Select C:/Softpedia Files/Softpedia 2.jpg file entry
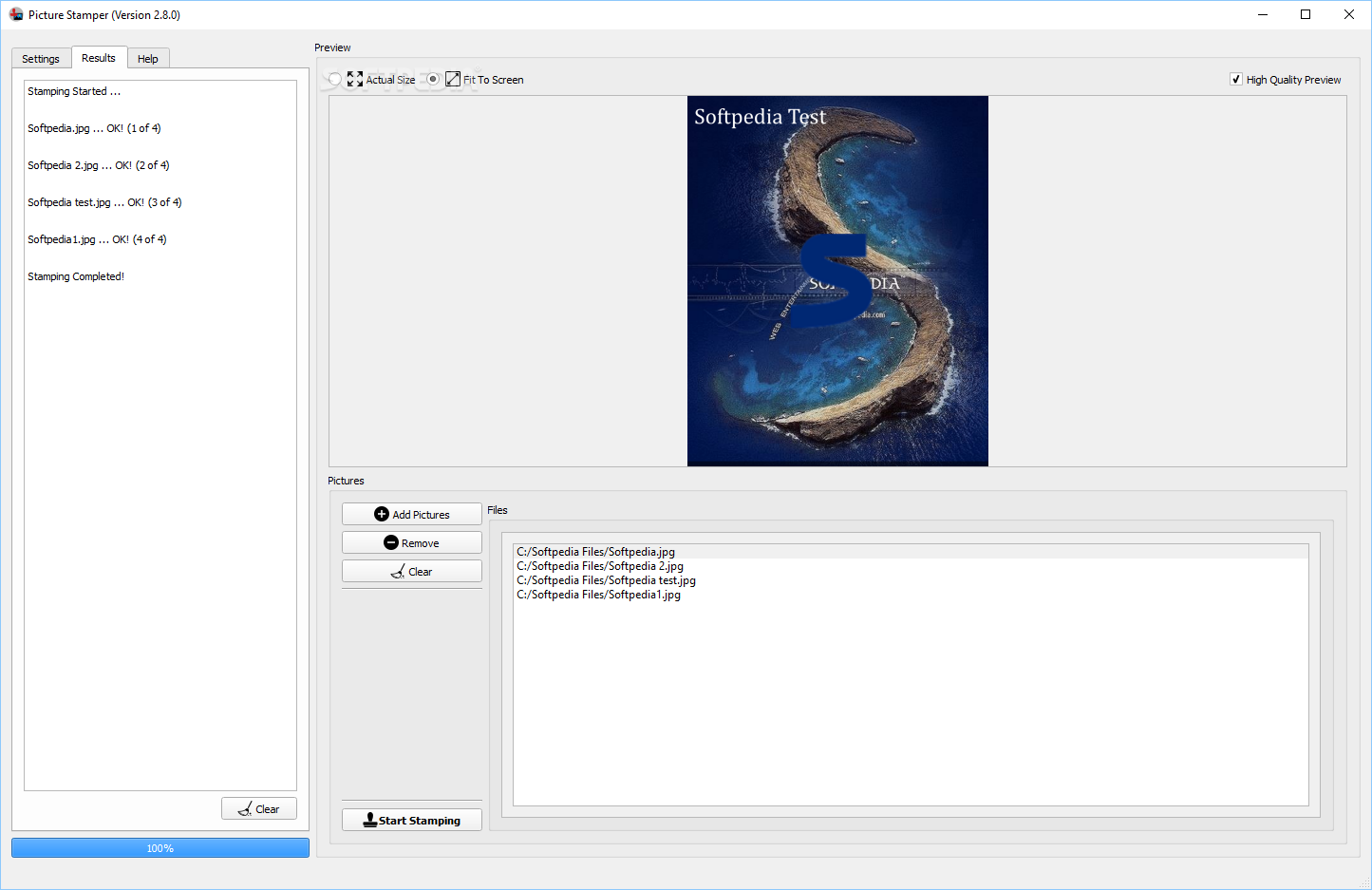The image size is (1372, 890). pos(911,566)
